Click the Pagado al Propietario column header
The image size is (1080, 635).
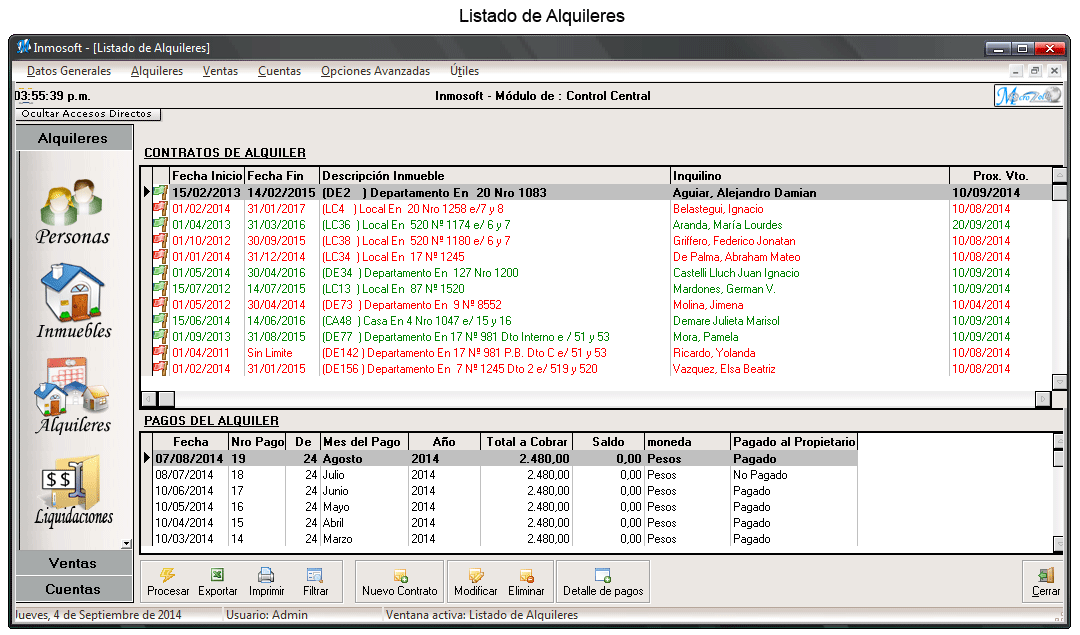794,441
